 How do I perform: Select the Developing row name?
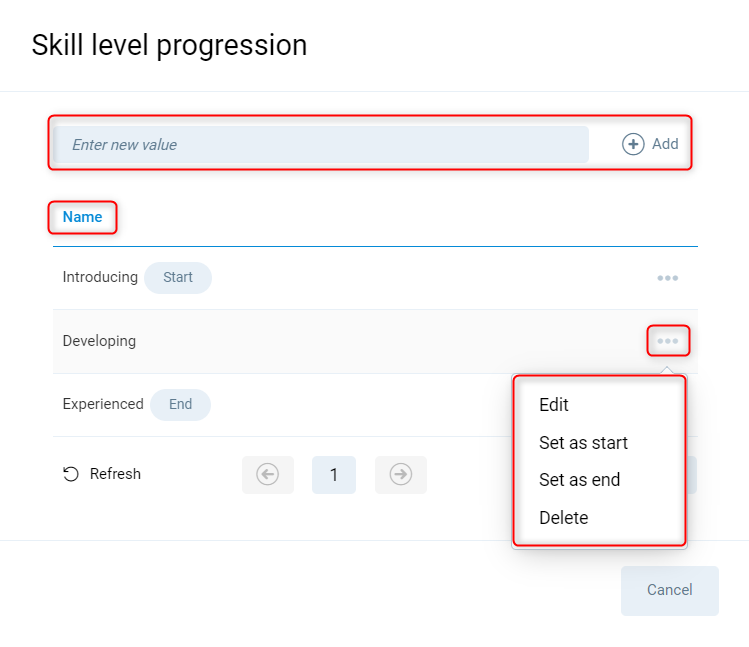click(x=99, y=341)
